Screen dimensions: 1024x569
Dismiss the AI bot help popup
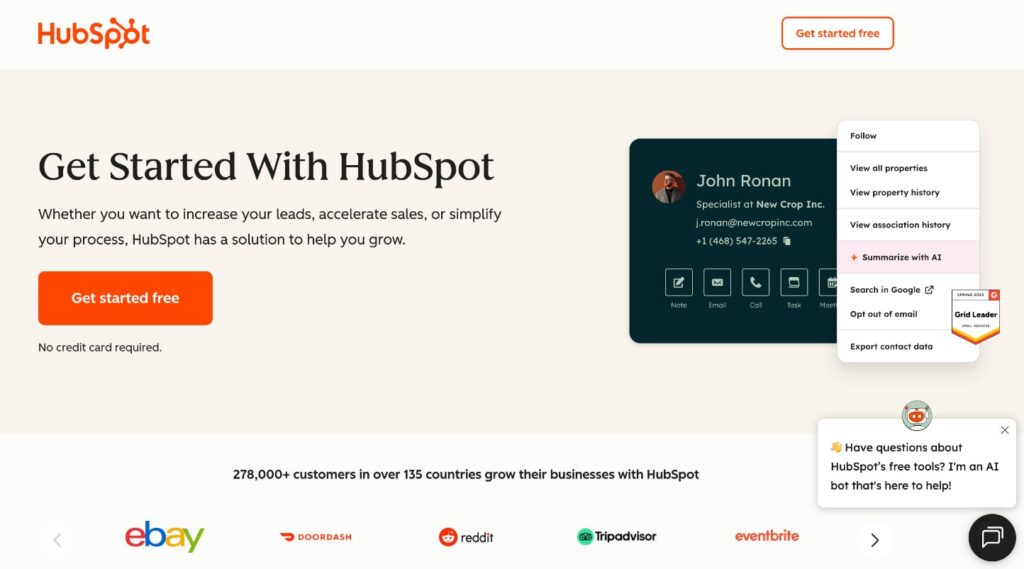point(1004,430)
